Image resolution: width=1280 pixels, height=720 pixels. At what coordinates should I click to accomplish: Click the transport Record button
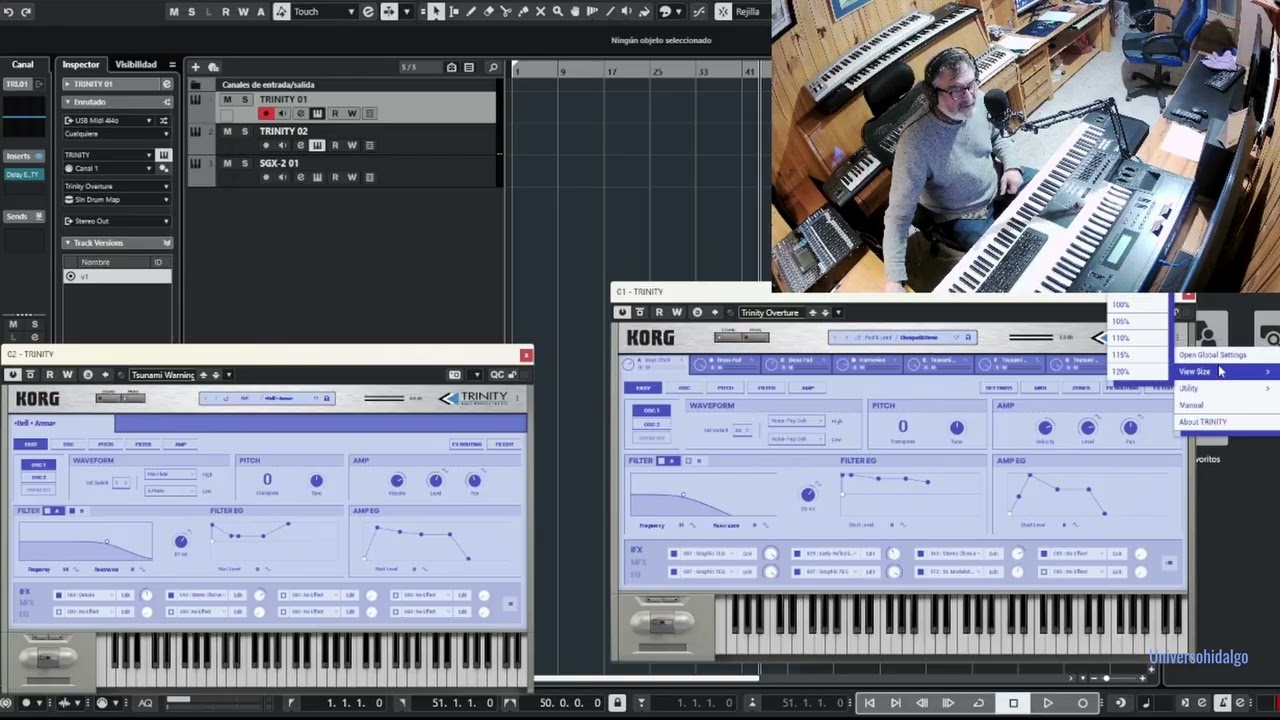tap(1082, 703)
